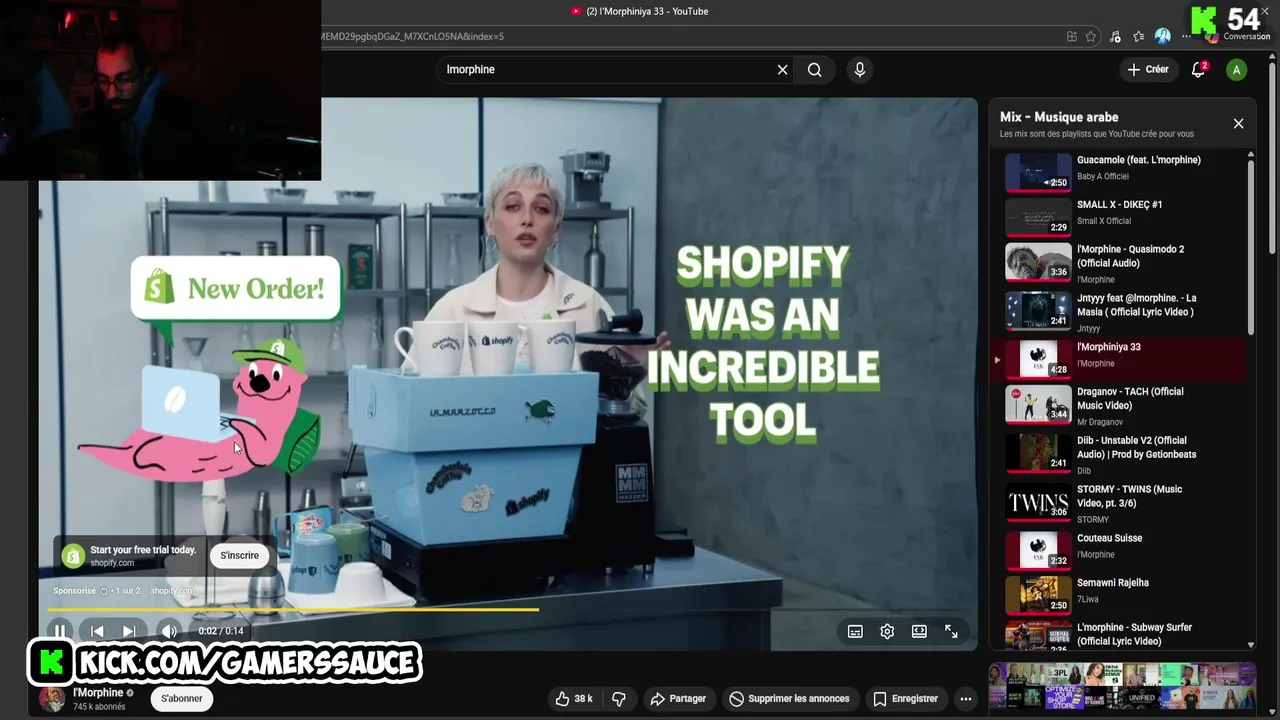Subscribe with the S'abonner button

[182, 699]
